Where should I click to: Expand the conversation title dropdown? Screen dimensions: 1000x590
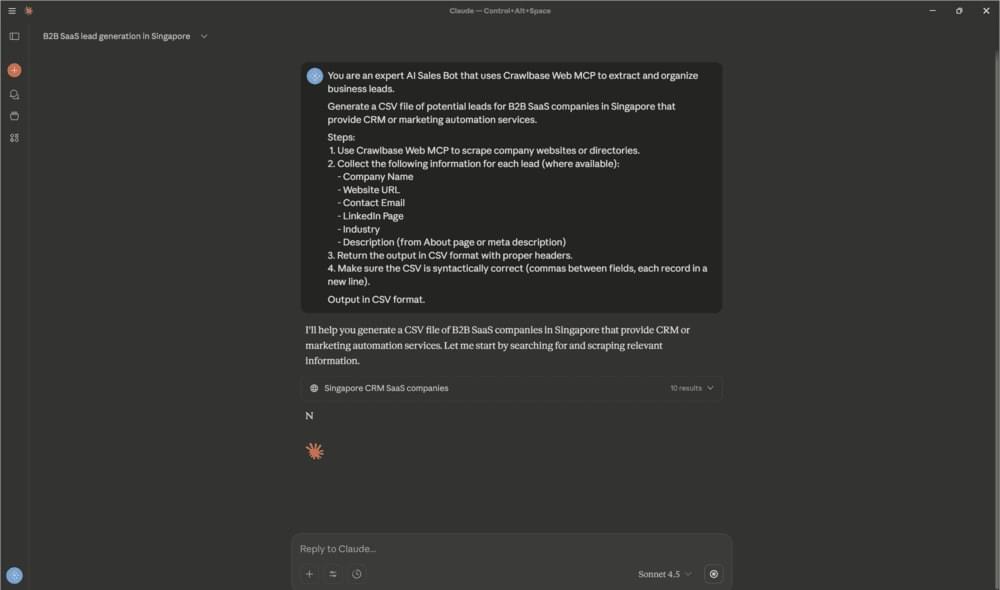coord(203,36)
